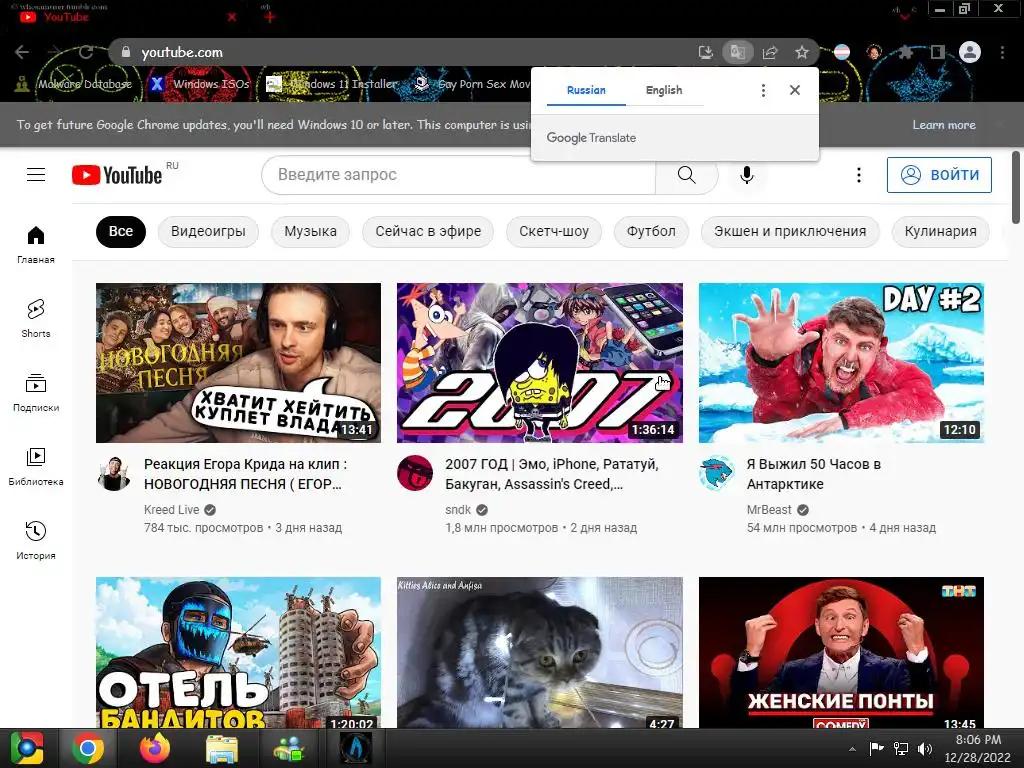The height and width of the screenshot is (768, 1024).
Task: Open the Chrome profile avatar
Action: (970, 52)
